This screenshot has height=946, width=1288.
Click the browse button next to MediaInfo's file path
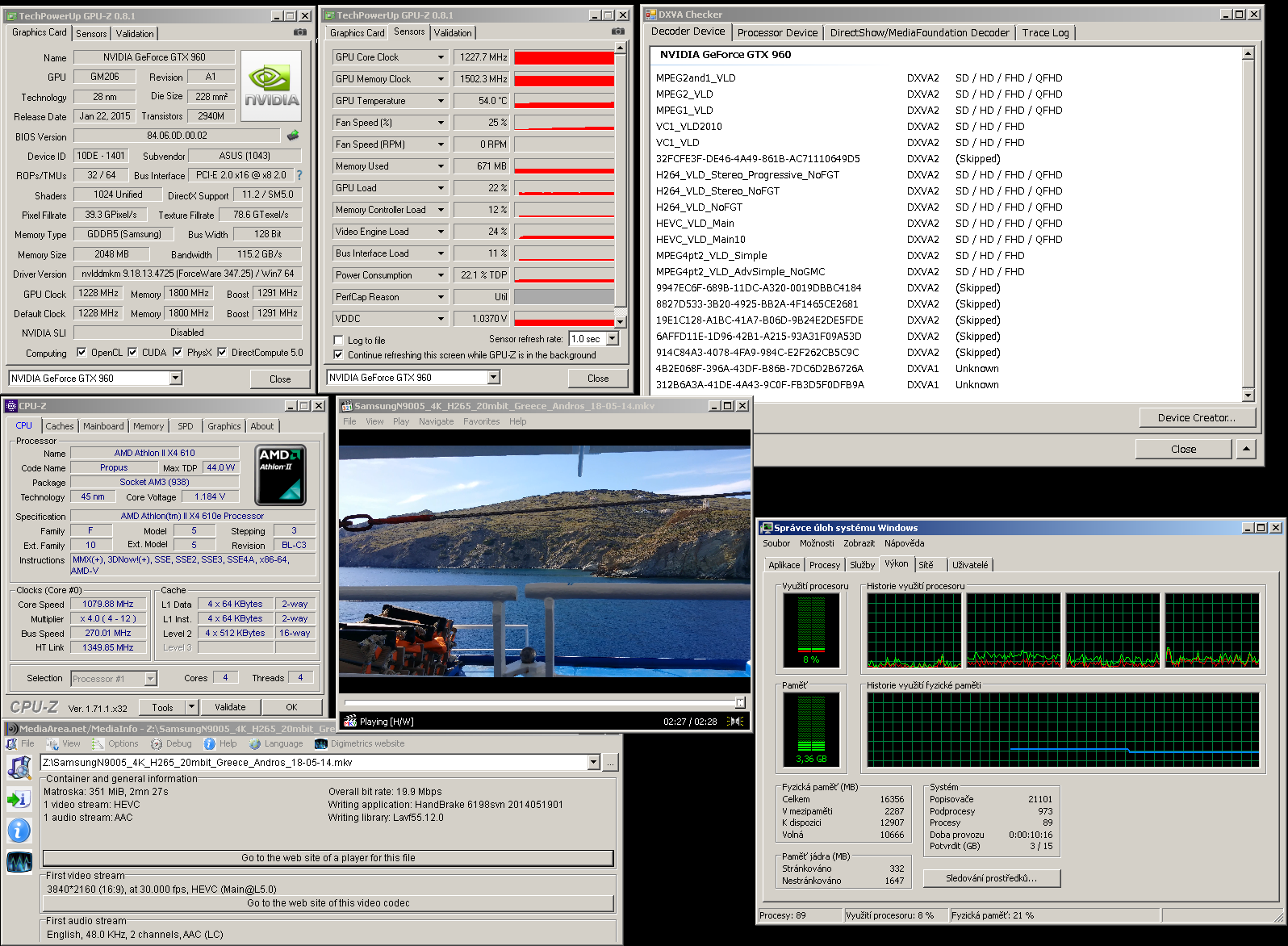(x=611, y=762)
